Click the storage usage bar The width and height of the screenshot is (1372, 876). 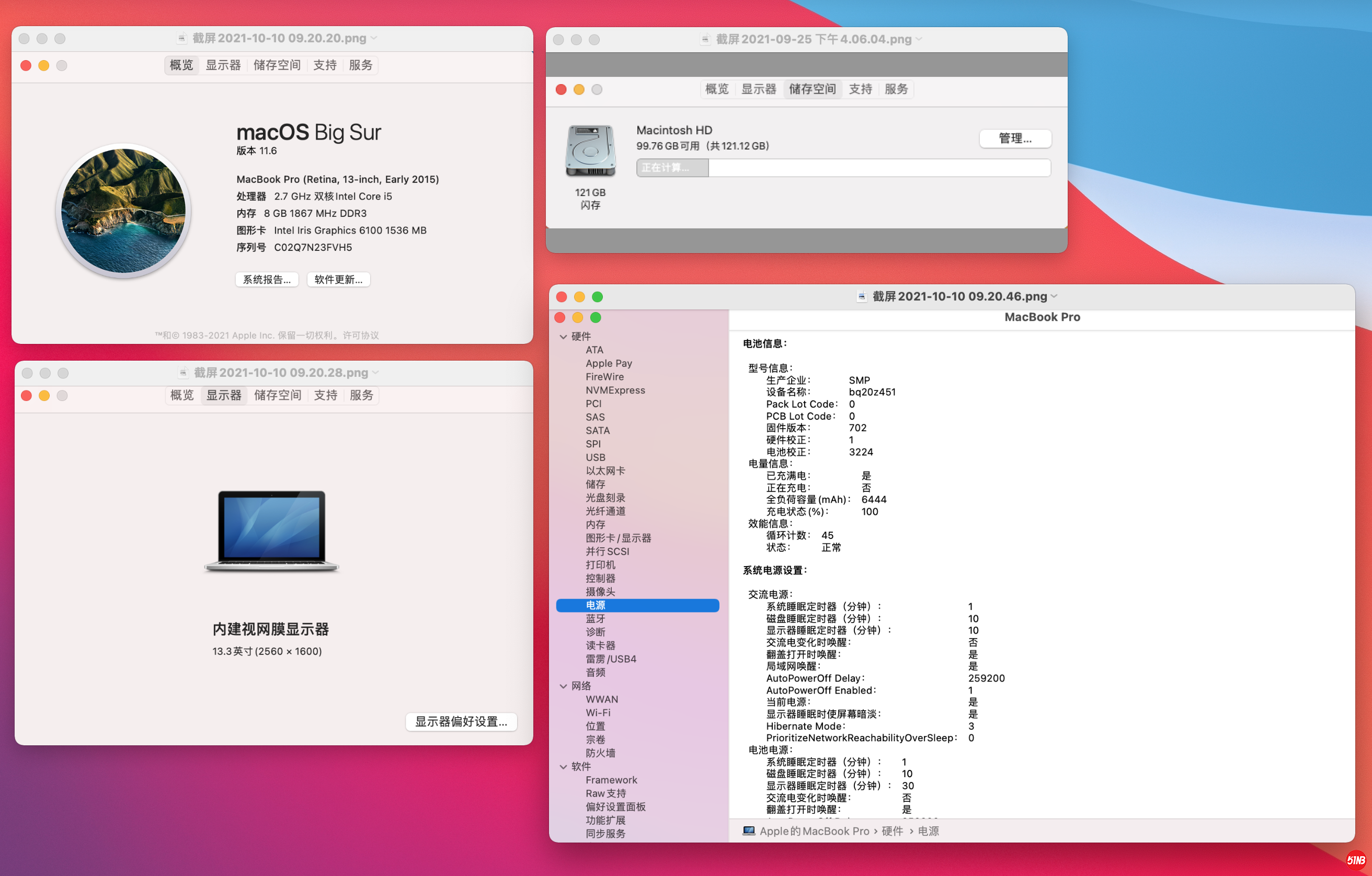pos(843,167)
